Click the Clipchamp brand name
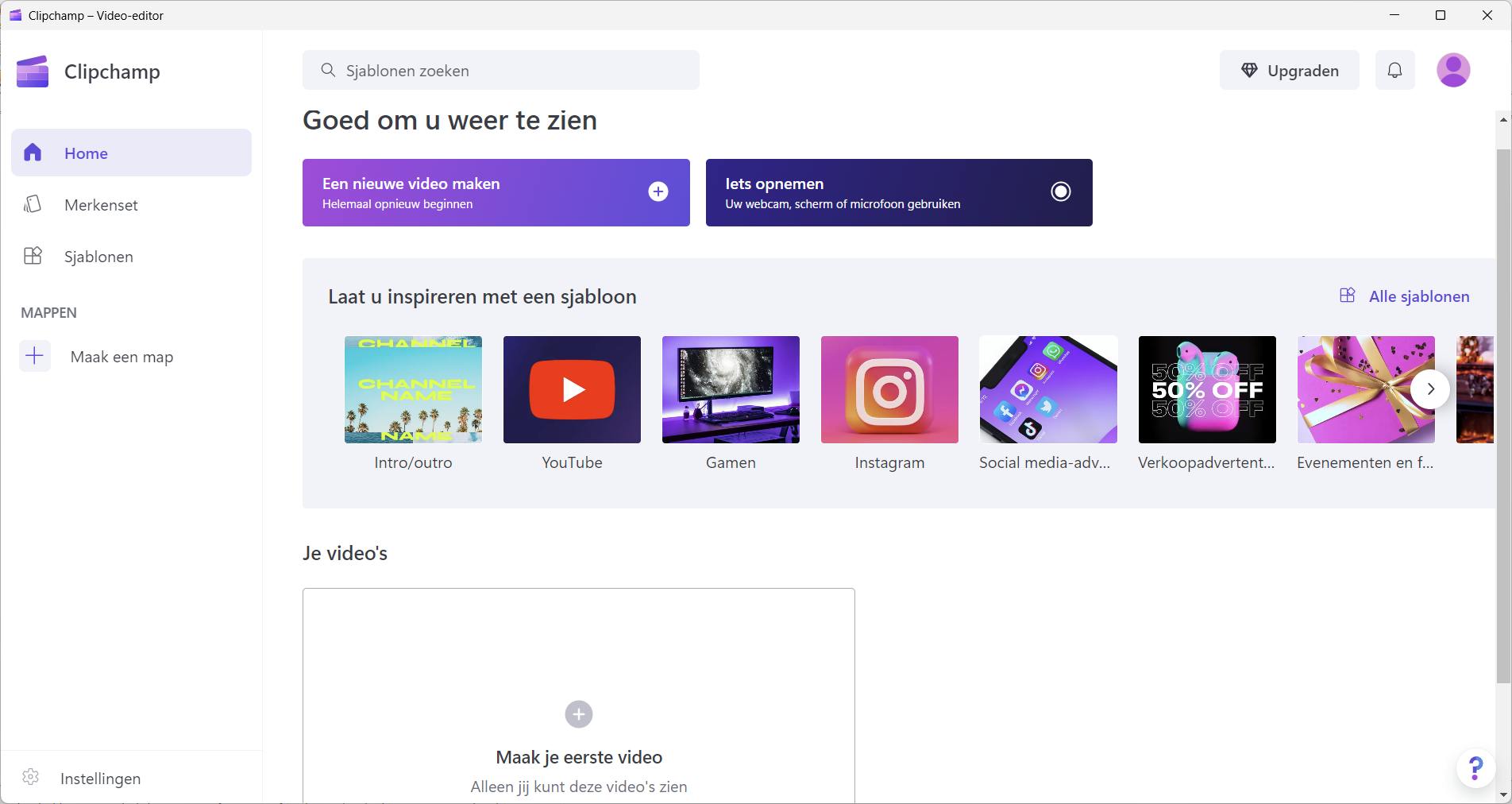Viewport: 1512px width, 804px height. click(112, 72)
